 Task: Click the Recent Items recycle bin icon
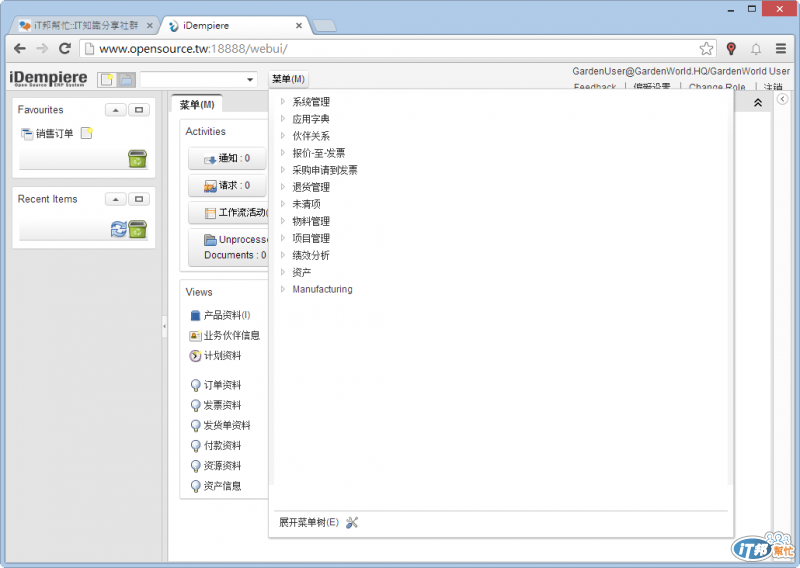137,229
